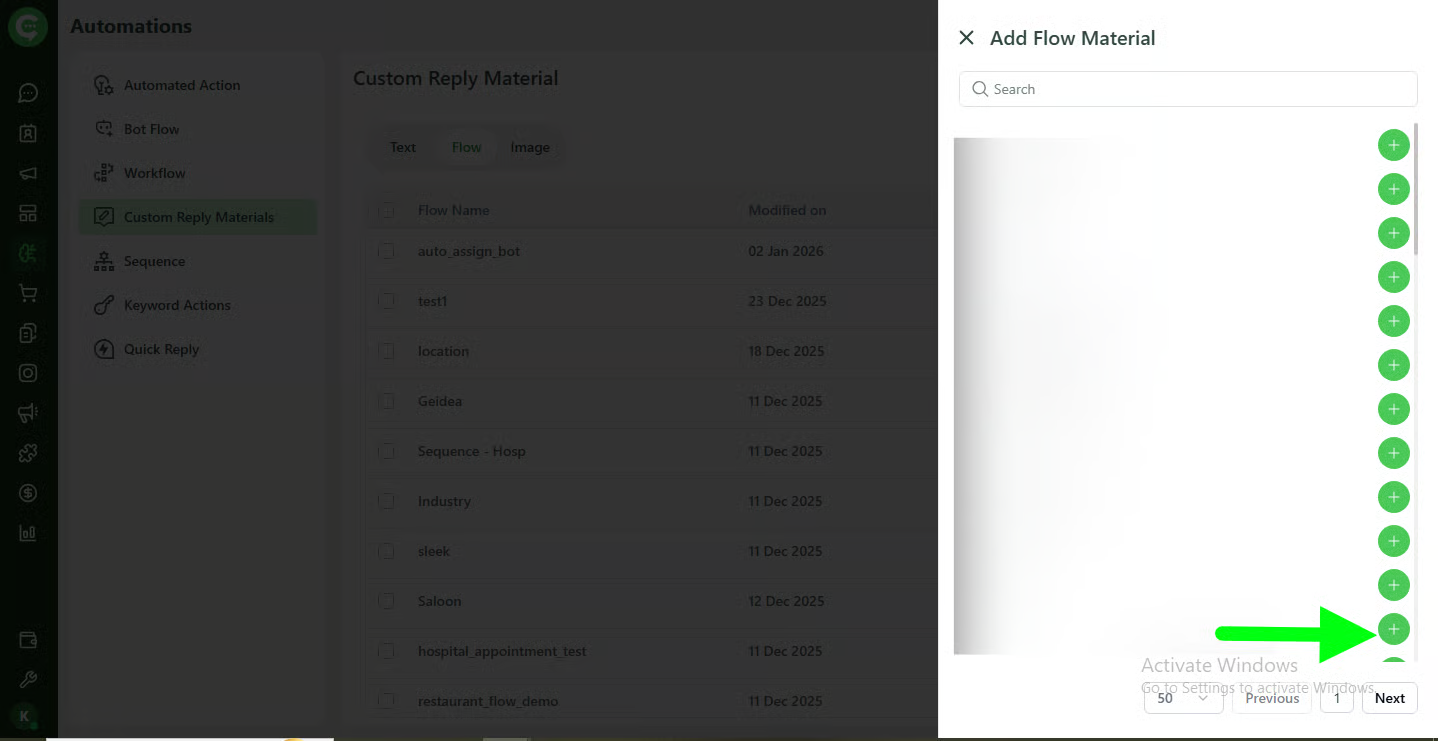This screenshot has height=741, width=1438.
Task: Click the automation bot icon in sidebar
Action: pyautogui.click(x=28, y=253)
